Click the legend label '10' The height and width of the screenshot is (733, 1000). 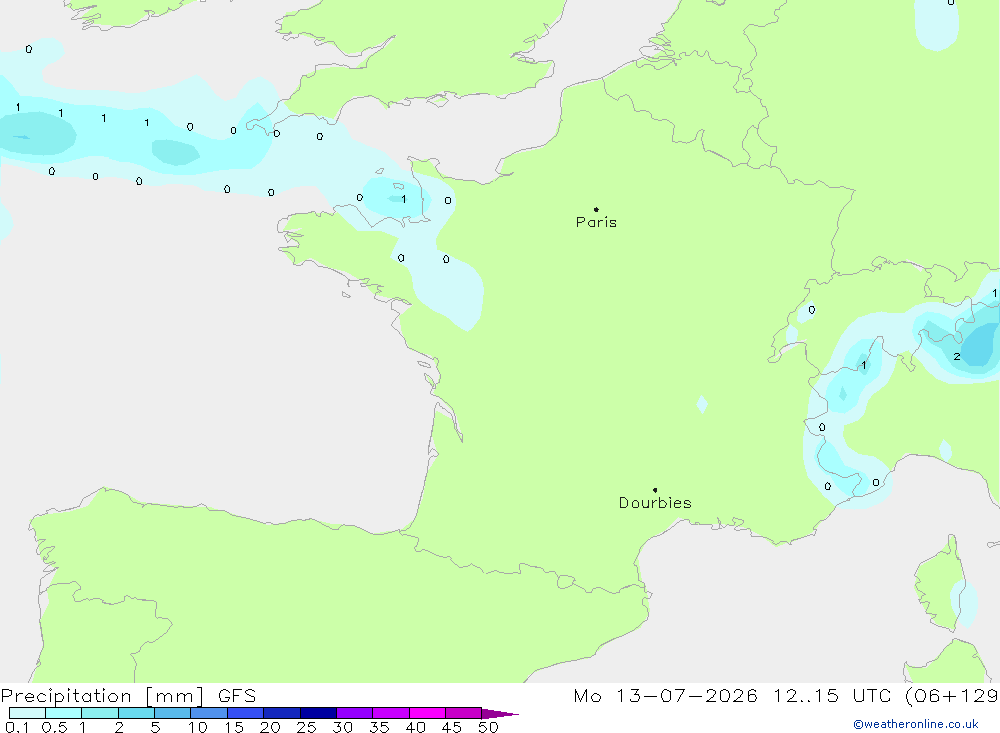point(198,727)
